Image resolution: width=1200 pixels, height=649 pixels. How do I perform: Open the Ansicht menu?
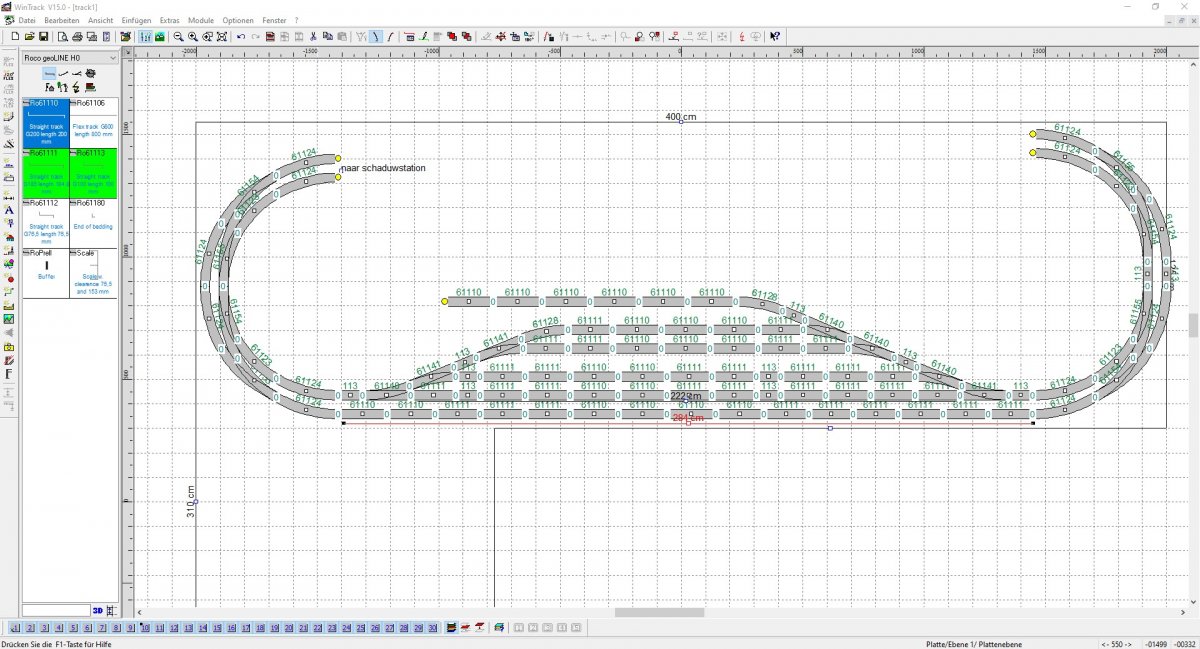point(100,20)
